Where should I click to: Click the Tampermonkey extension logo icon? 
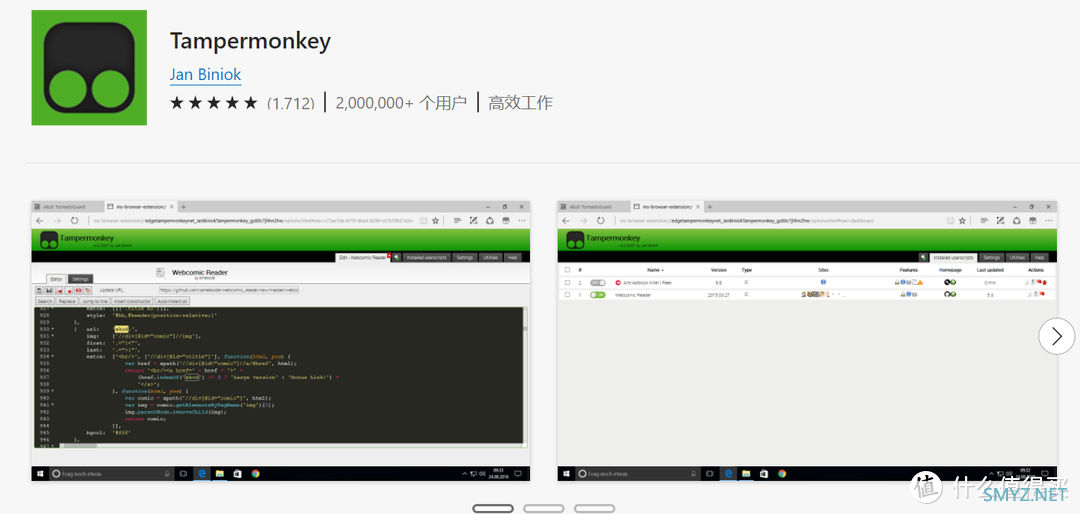[89, 68]
